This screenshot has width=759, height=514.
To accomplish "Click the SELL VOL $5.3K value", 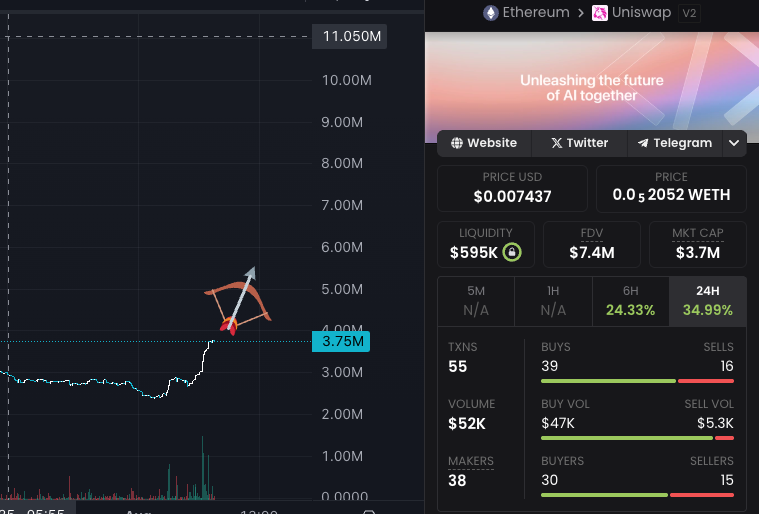I will click(715, 423).
